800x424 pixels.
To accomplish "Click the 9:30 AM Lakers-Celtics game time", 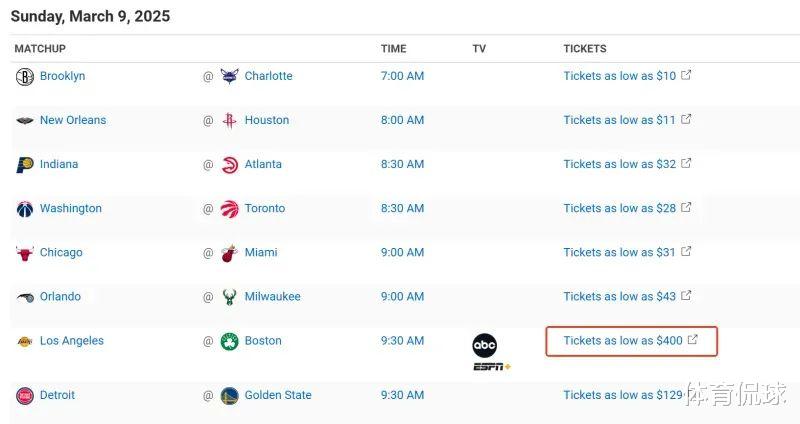I will point(402,341).
